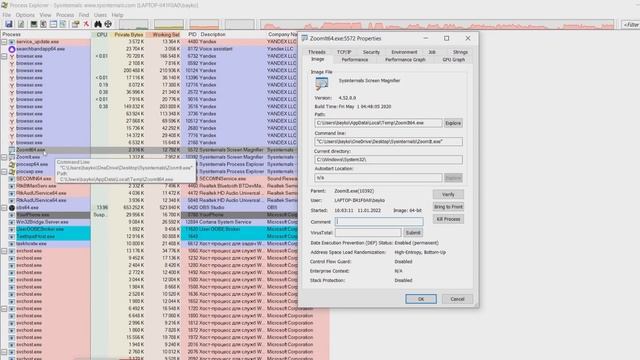Viewport: 640px width, 360px height.
Task: Select the taskhostw.exe process row
Action: (x=149, y=244)
